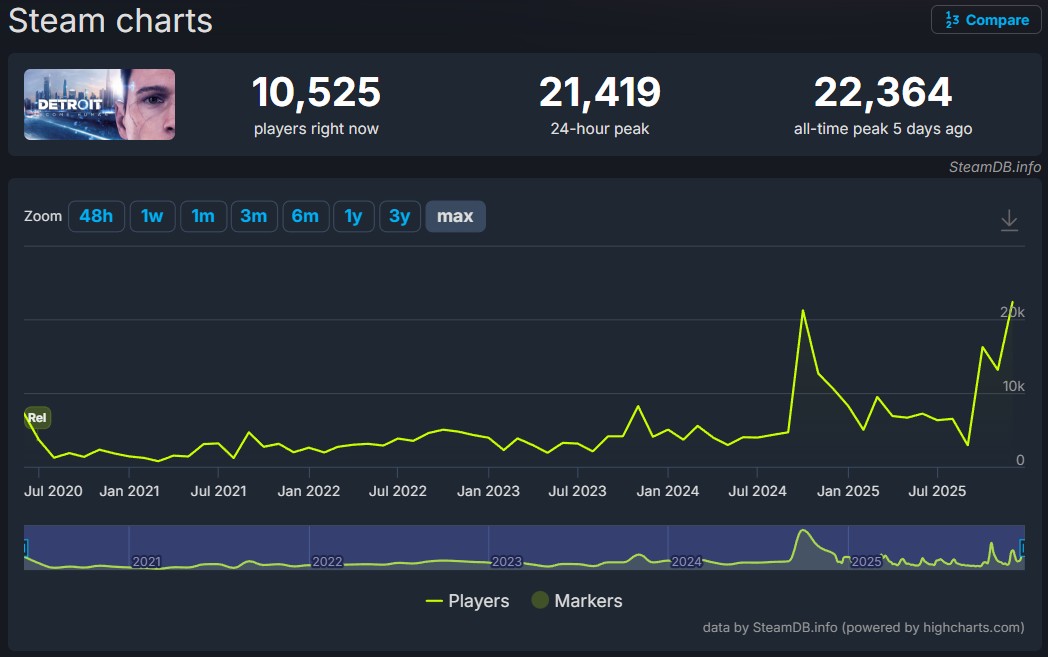Click the left navigator range handle
The height and width of the screenshot is (657, 1048).
click(25, 547)
